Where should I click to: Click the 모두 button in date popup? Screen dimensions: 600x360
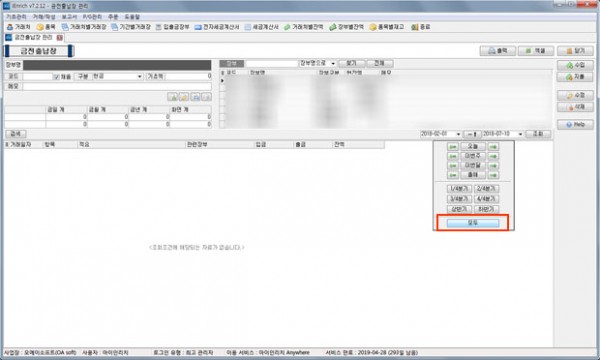(x=473, y=223)
